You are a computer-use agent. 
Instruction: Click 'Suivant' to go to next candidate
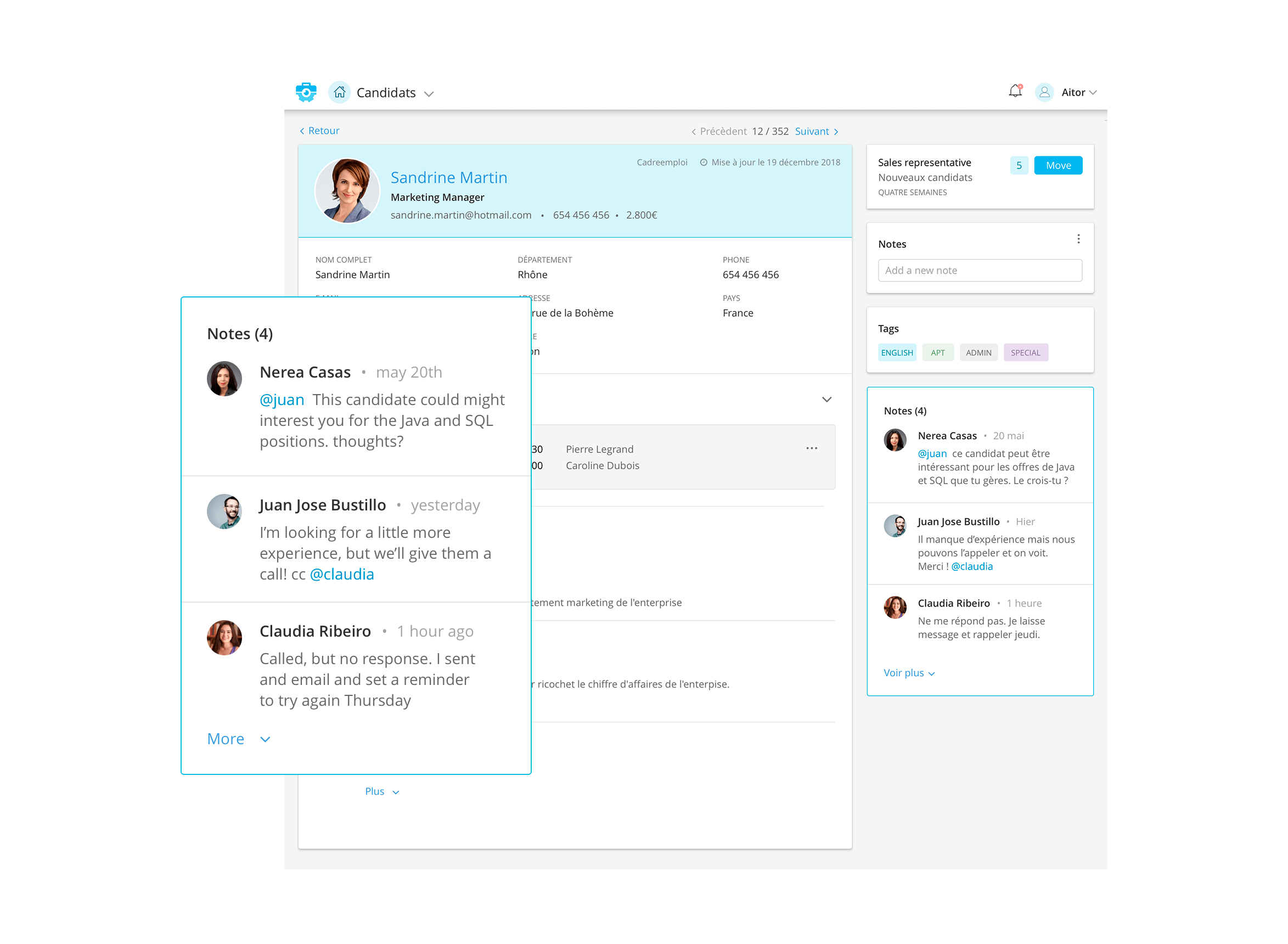click(x=814, y=131)
